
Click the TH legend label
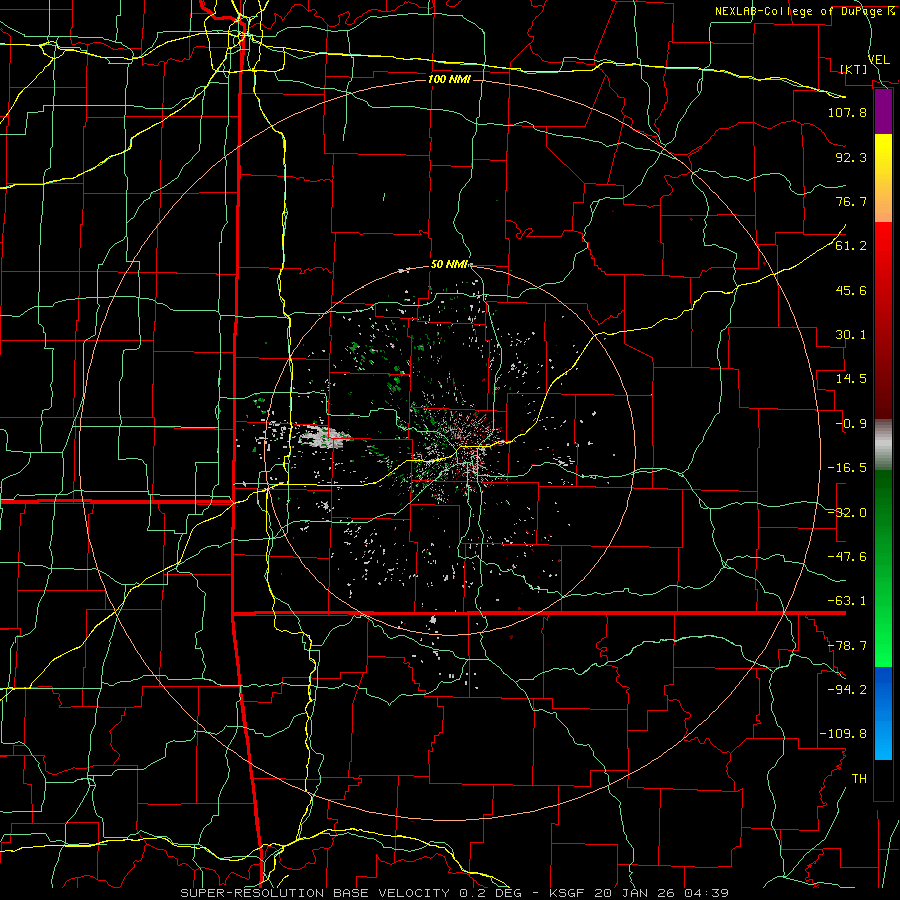click(859, 778)
